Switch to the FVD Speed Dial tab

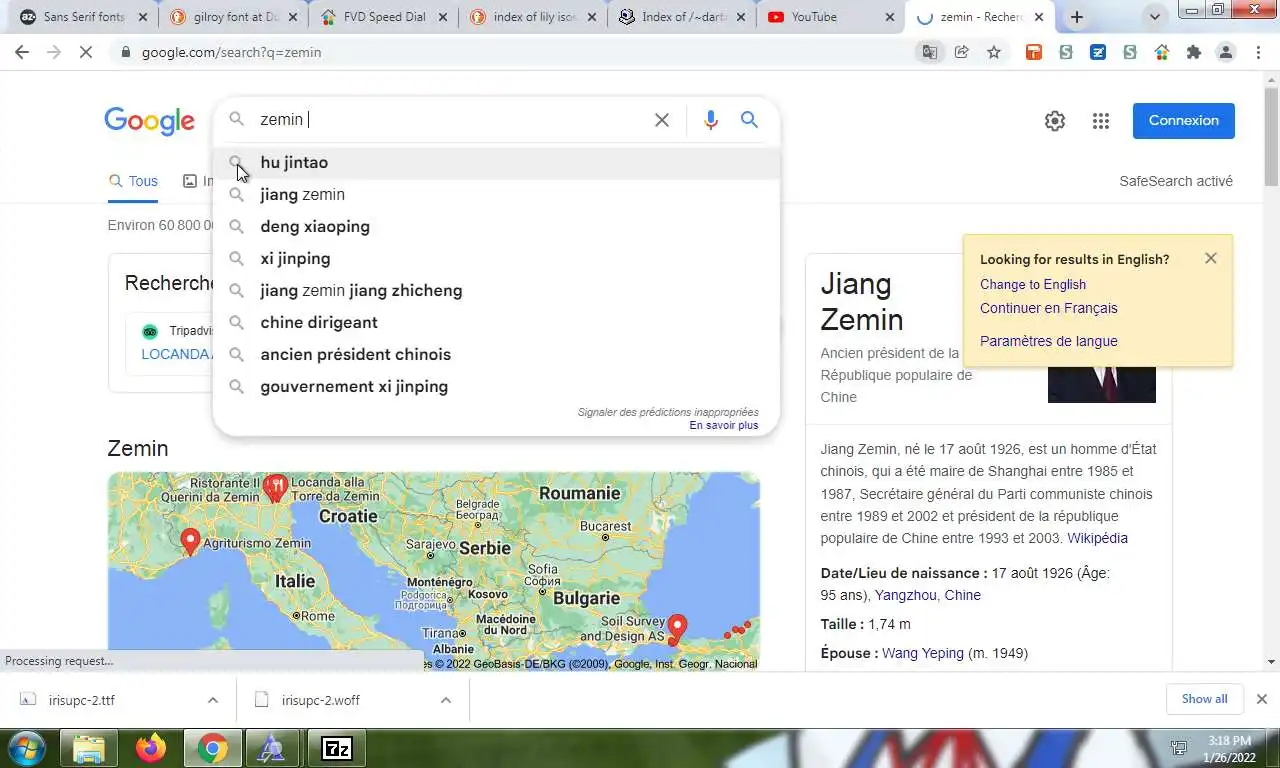[382, 17]
